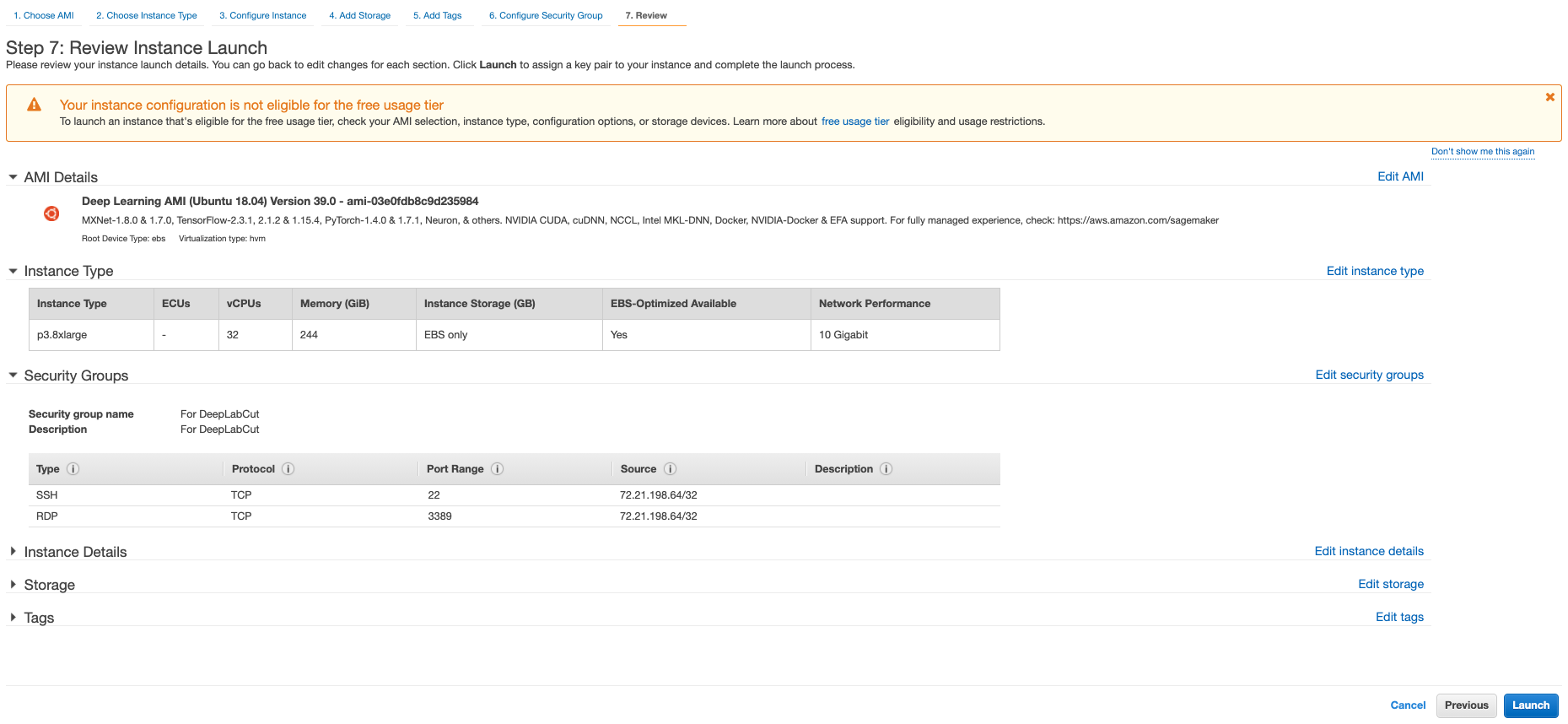Click the Type column info icon
Screen dimensions: 1568x724
pos(73,469)
